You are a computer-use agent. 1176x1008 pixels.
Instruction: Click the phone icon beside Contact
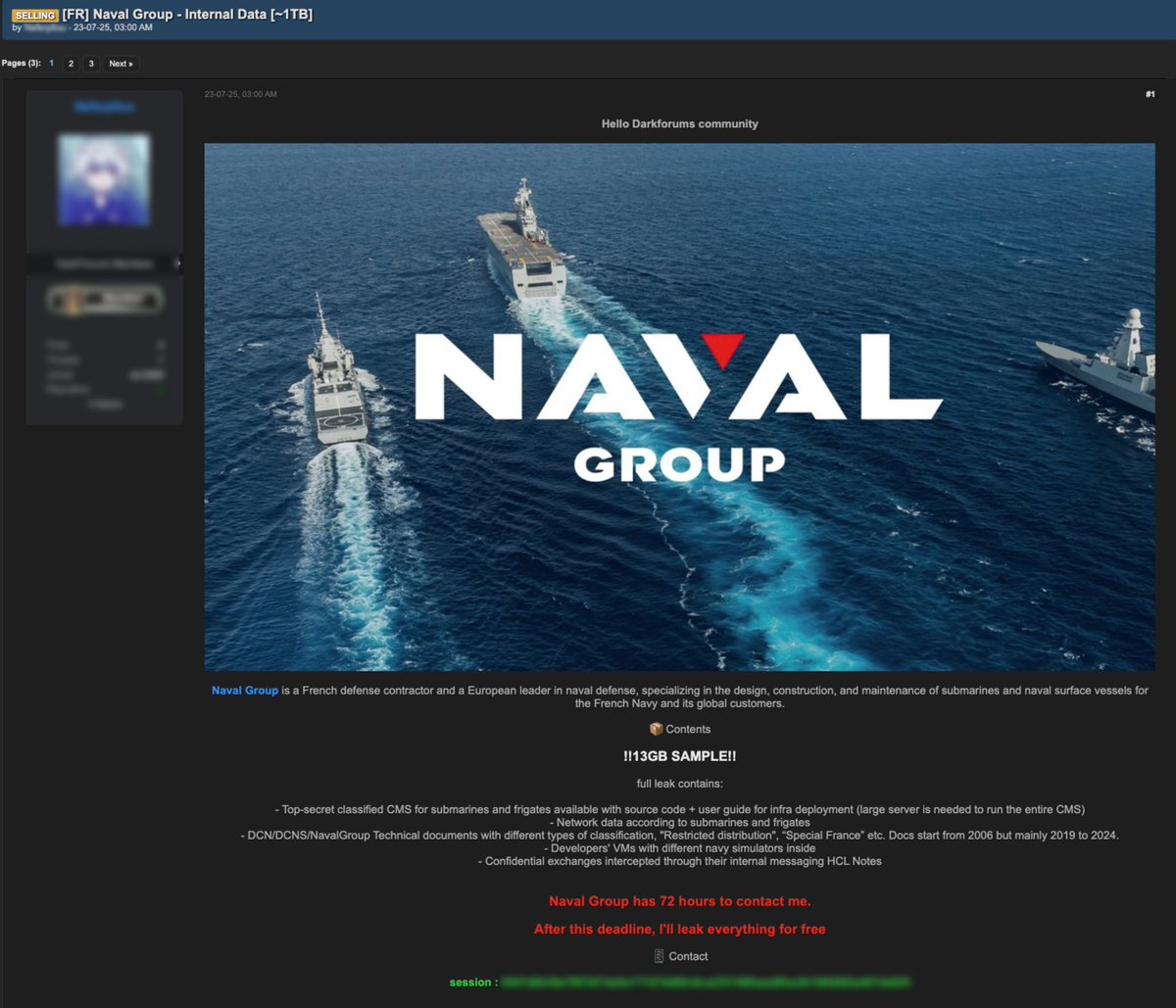(x=659, y=956)
